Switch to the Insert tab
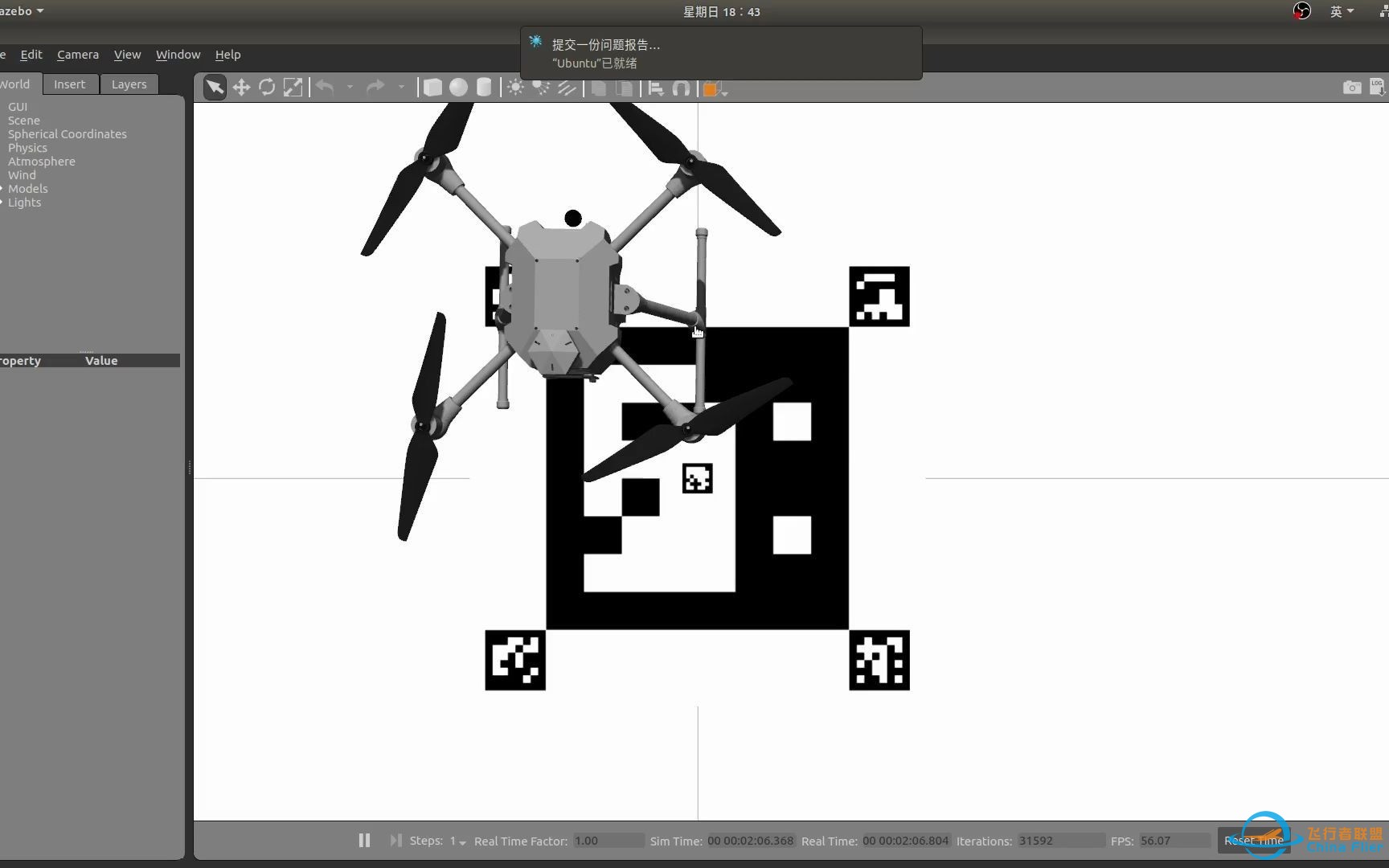This screenshot has height=868, width=1389. coord(70,84)
